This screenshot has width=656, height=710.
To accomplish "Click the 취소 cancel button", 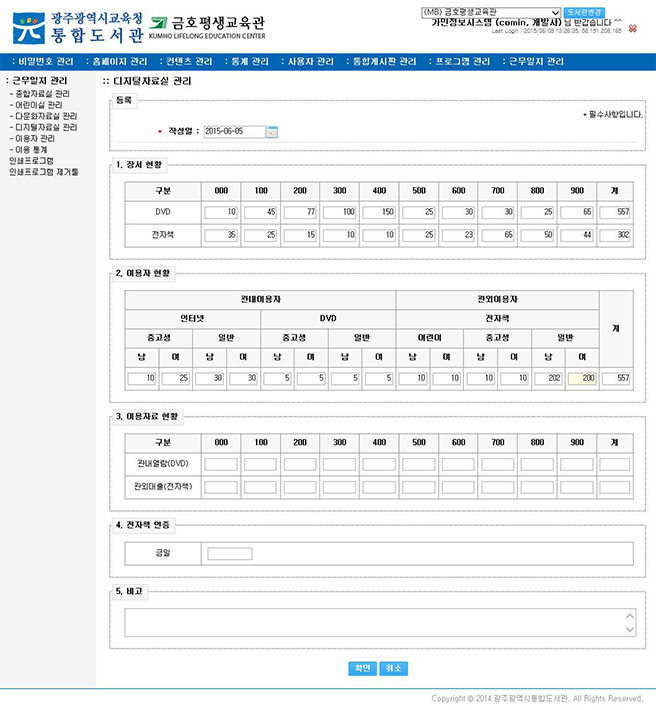I will click(393, 668).
